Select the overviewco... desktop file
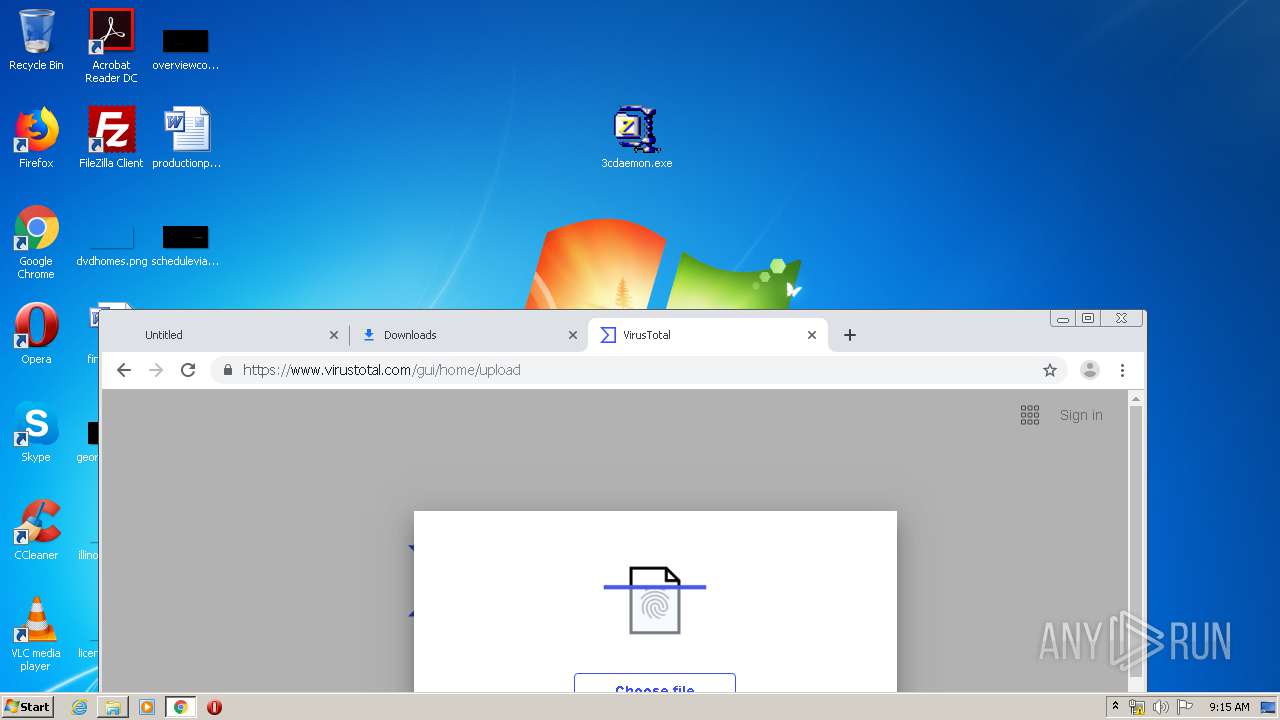 tap(185, 50)
